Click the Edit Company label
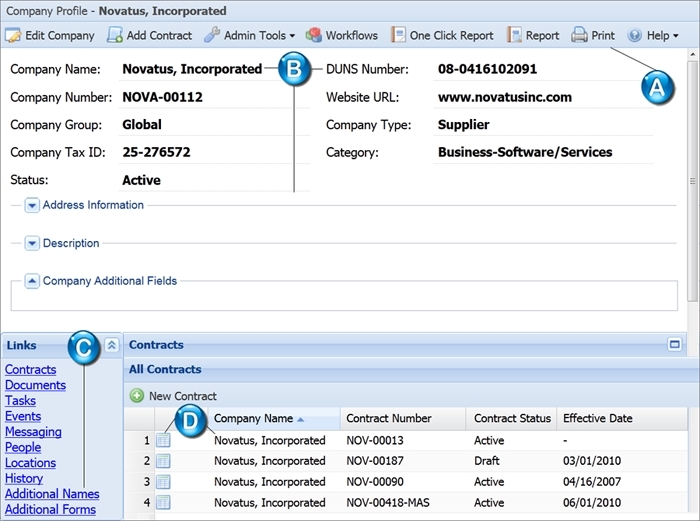Image resolution: width=700 pixels, height=521 pixels. (60, 35)
